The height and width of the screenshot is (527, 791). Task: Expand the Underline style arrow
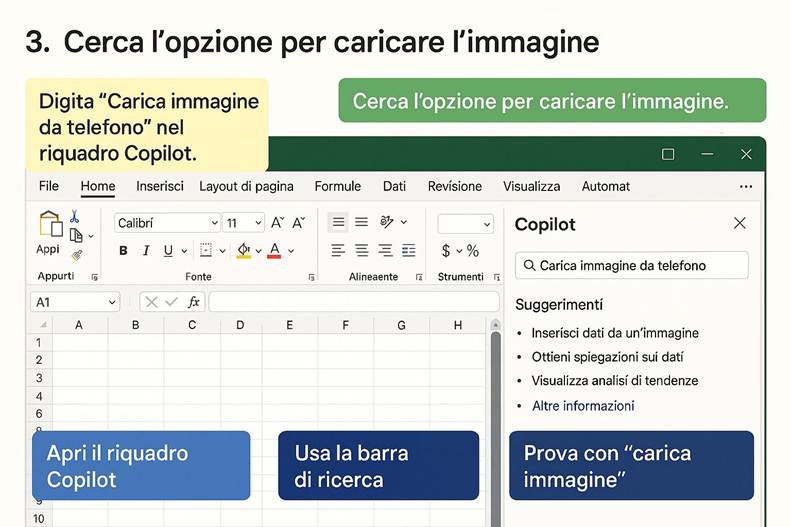pyautogui.click(x=185, y=251)
